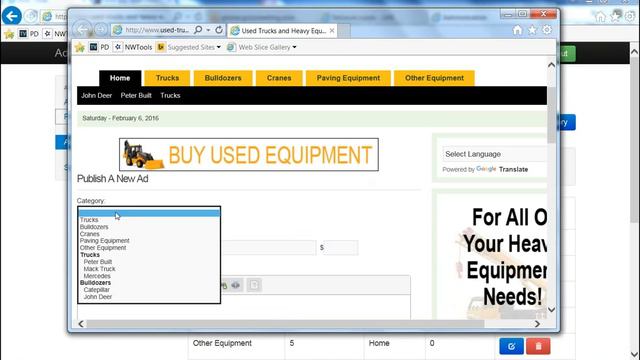Refresh the used-trucks page
Image resolution: width=640 pixels, height=360 pixels.
[219, 30]
